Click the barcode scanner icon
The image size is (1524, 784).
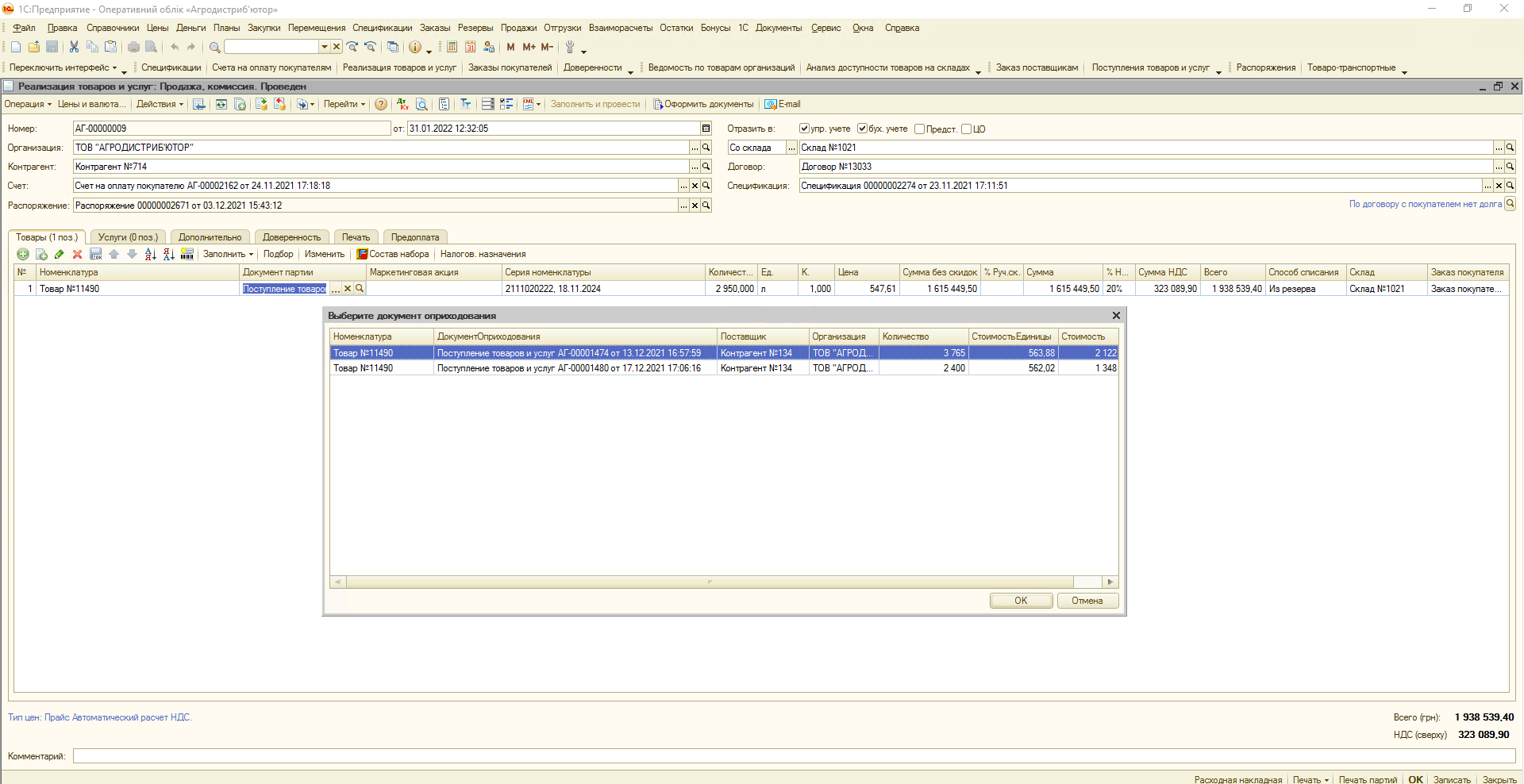point(187,254)
